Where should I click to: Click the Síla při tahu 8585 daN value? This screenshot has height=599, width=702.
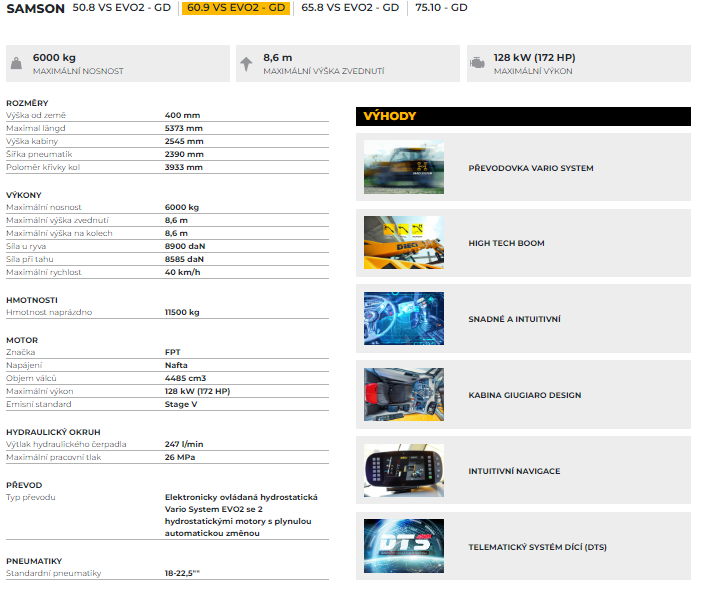[x=184, y=259]
